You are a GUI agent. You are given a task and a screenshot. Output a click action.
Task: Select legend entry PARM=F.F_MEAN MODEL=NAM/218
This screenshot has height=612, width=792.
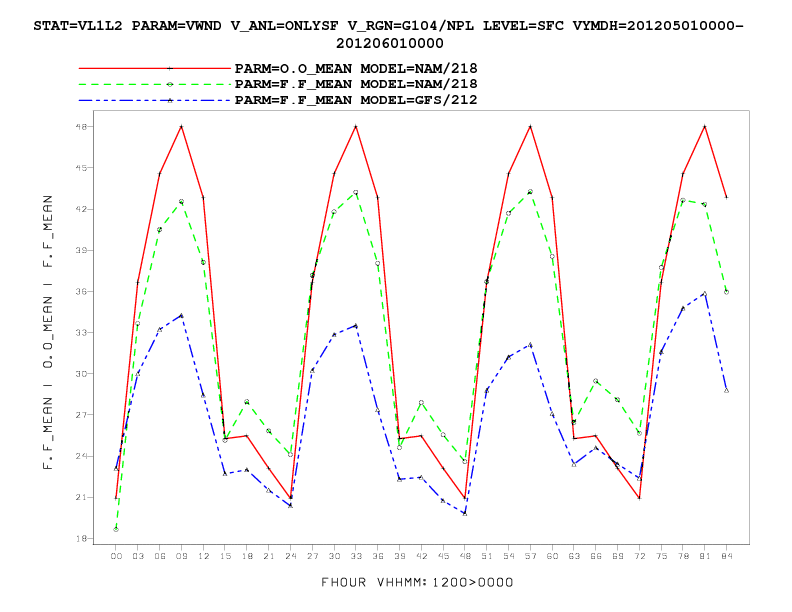pyautogui.click(x=356, y=84)
